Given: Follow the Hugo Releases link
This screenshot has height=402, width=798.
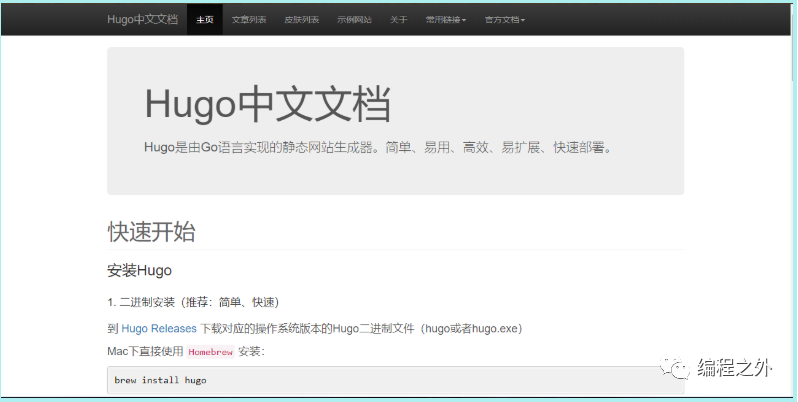Looking at the screenshot, I should tap(159, 329).
